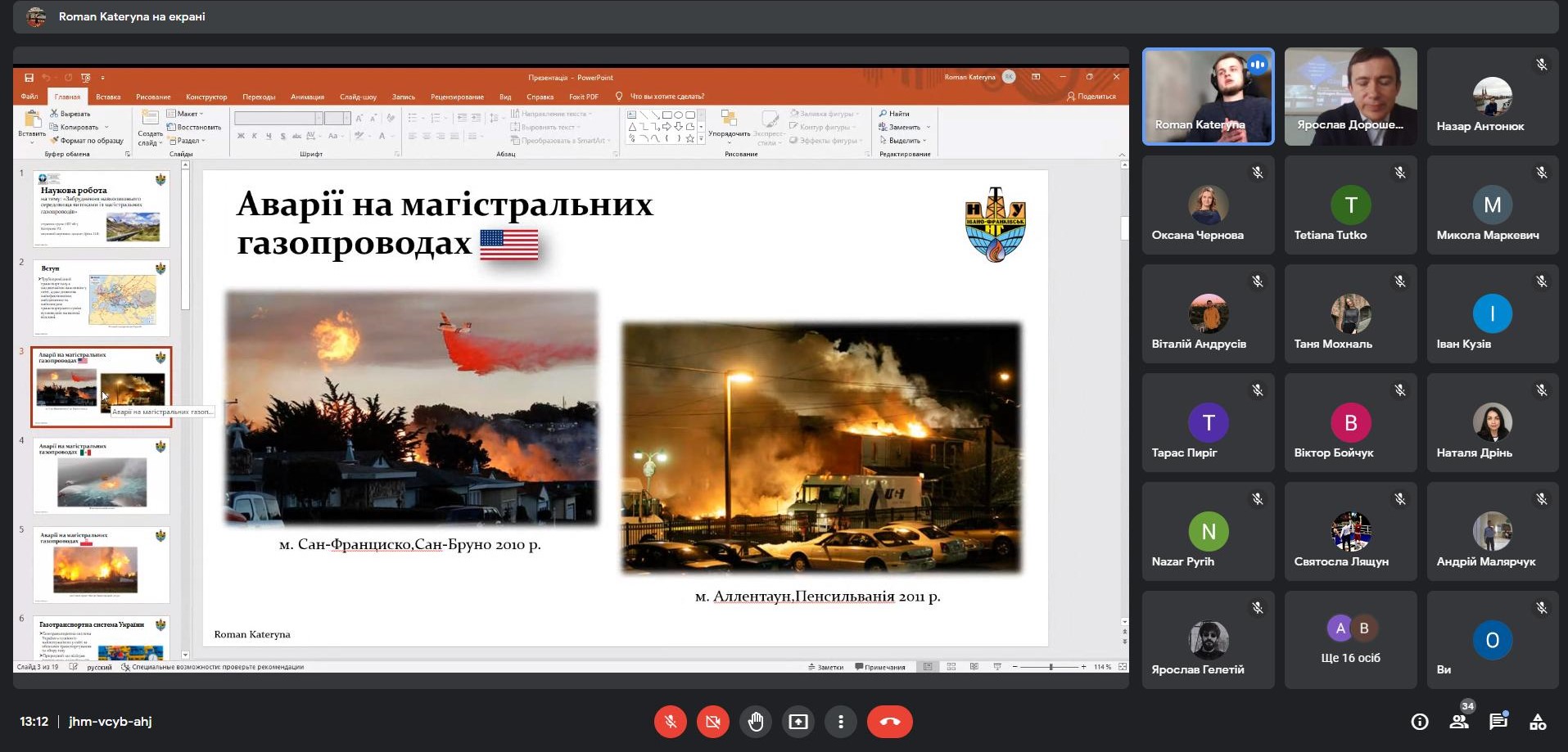1568x752 pixels.
Task: Adjust the PowerPoint zoom slider
Action: click(1051, 667)
